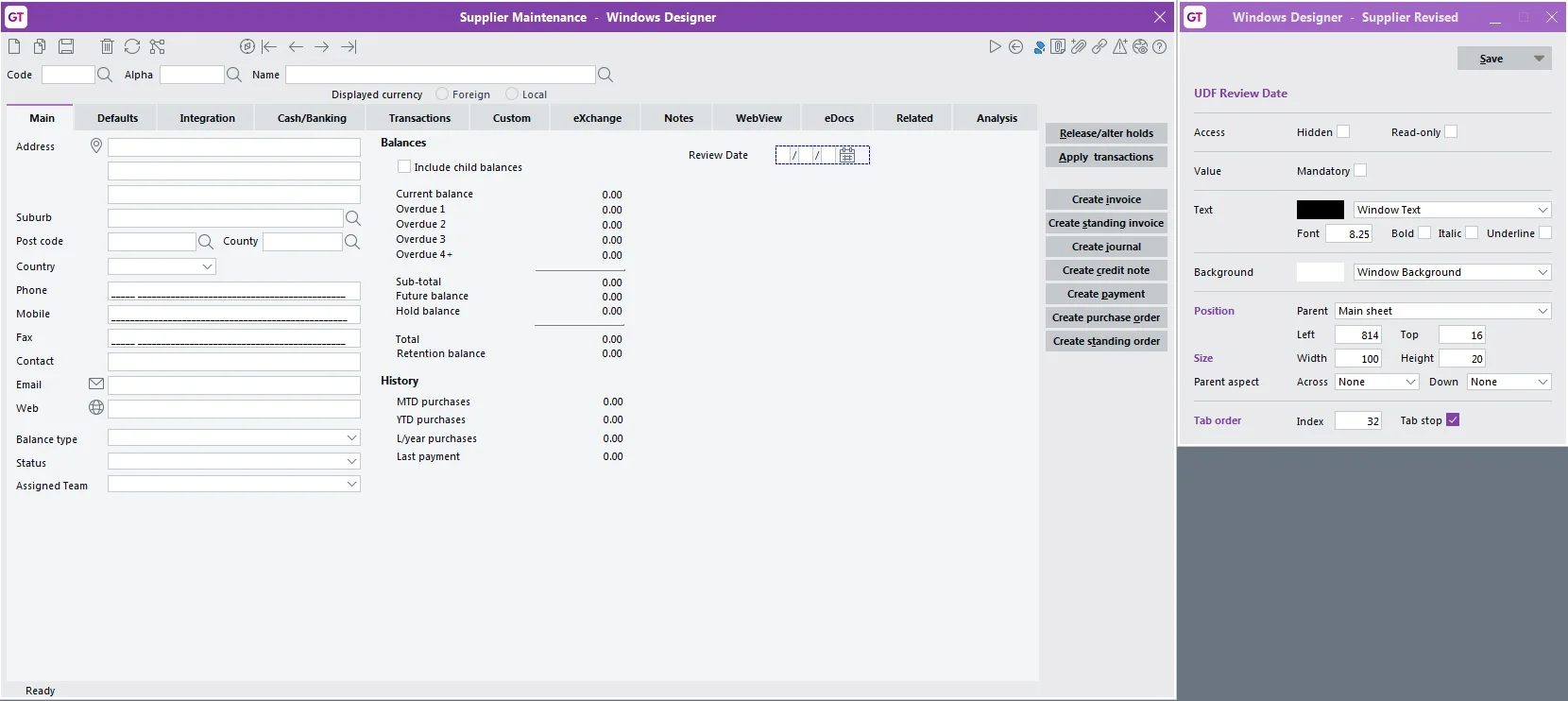Toggle the Bold font checkbox

[1424, 232]
